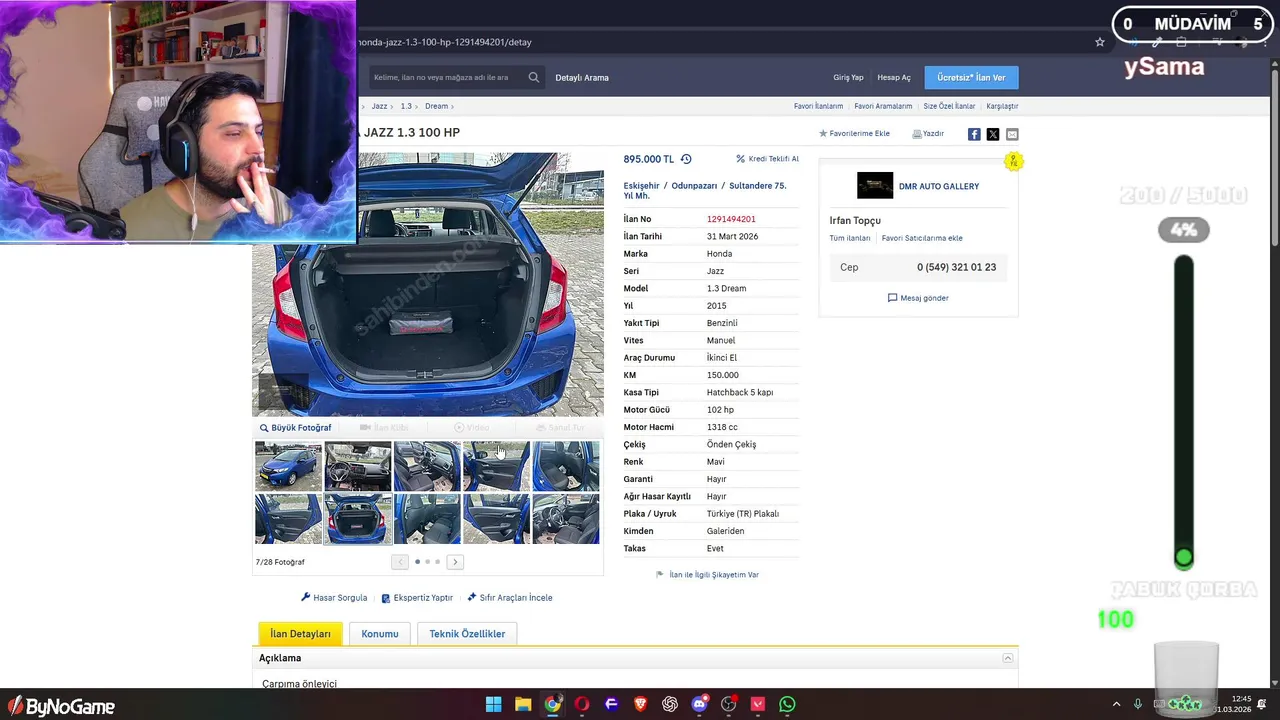Open WhatsApp from taskbar
1280x720 pixels.
[x=787, y=704]
